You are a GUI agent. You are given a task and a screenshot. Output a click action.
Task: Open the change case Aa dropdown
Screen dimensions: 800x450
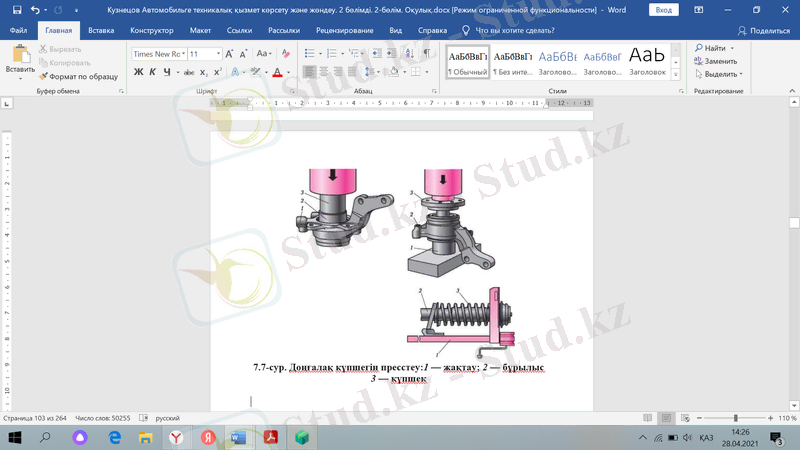point(264,54)
